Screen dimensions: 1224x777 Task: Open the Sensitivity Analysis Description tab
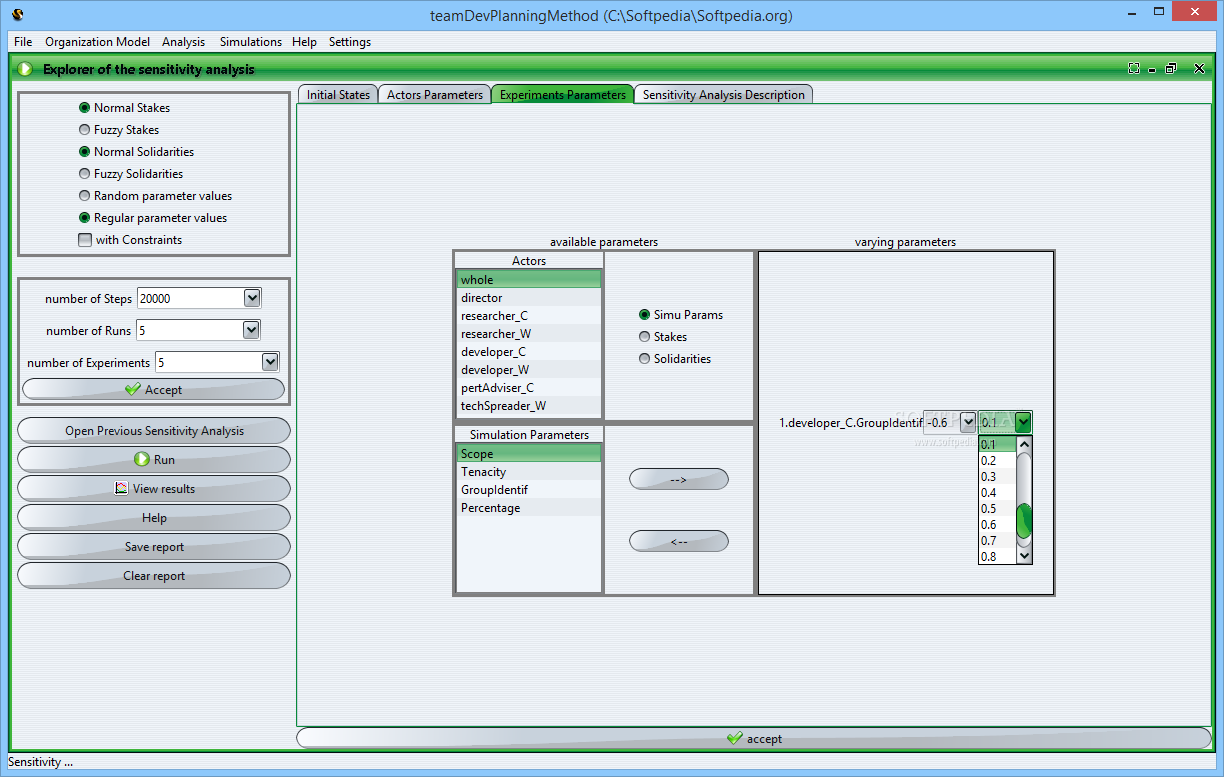[x=724, y=95]
